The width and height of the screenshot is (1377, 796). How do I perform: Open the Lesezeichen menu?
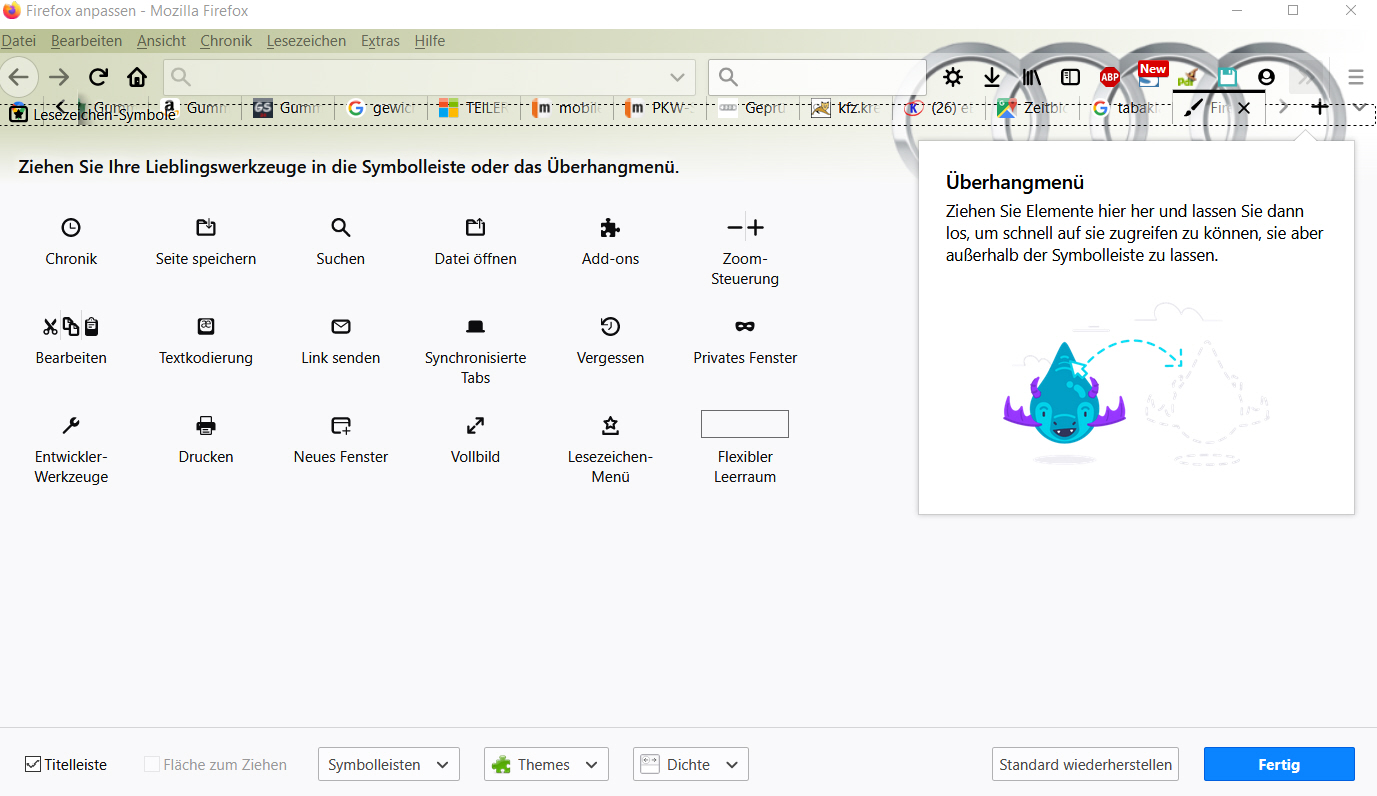click(306, 41)
